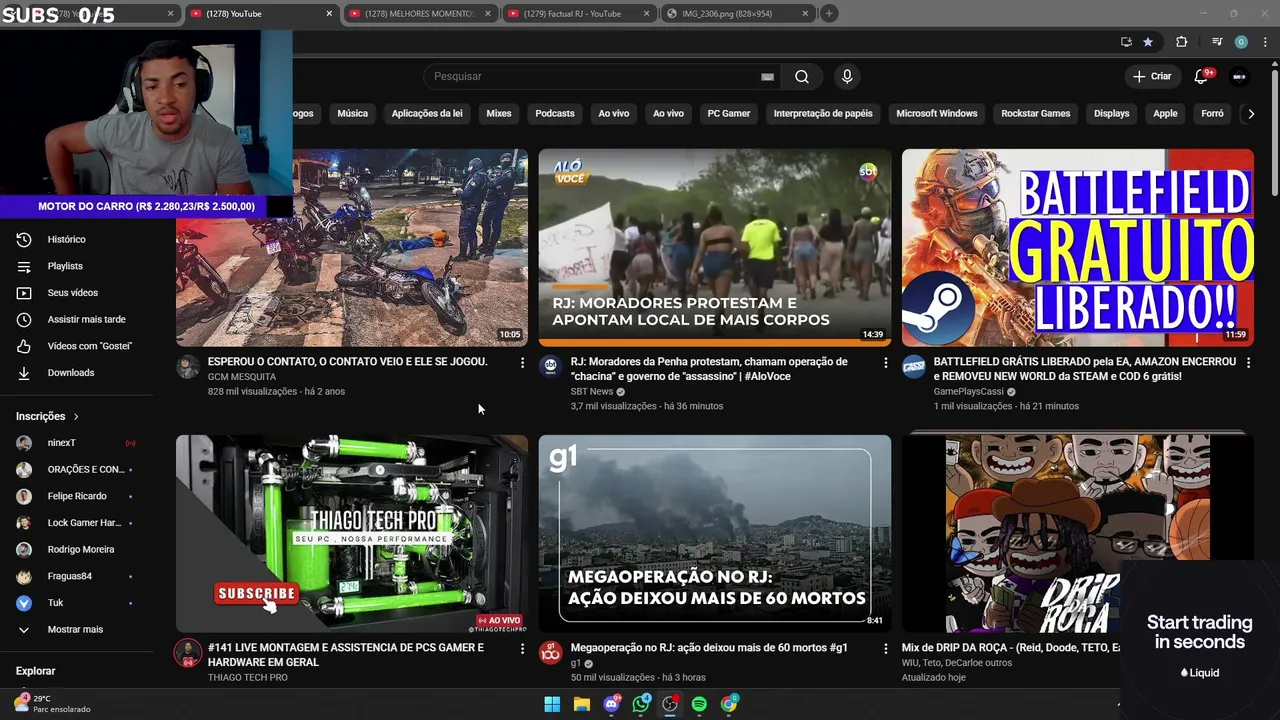The width and height of the screenshot is (1280, 720).
Task: Play the Megaoperação no RJ g1 thumbnail
Action: coord(714,533)
